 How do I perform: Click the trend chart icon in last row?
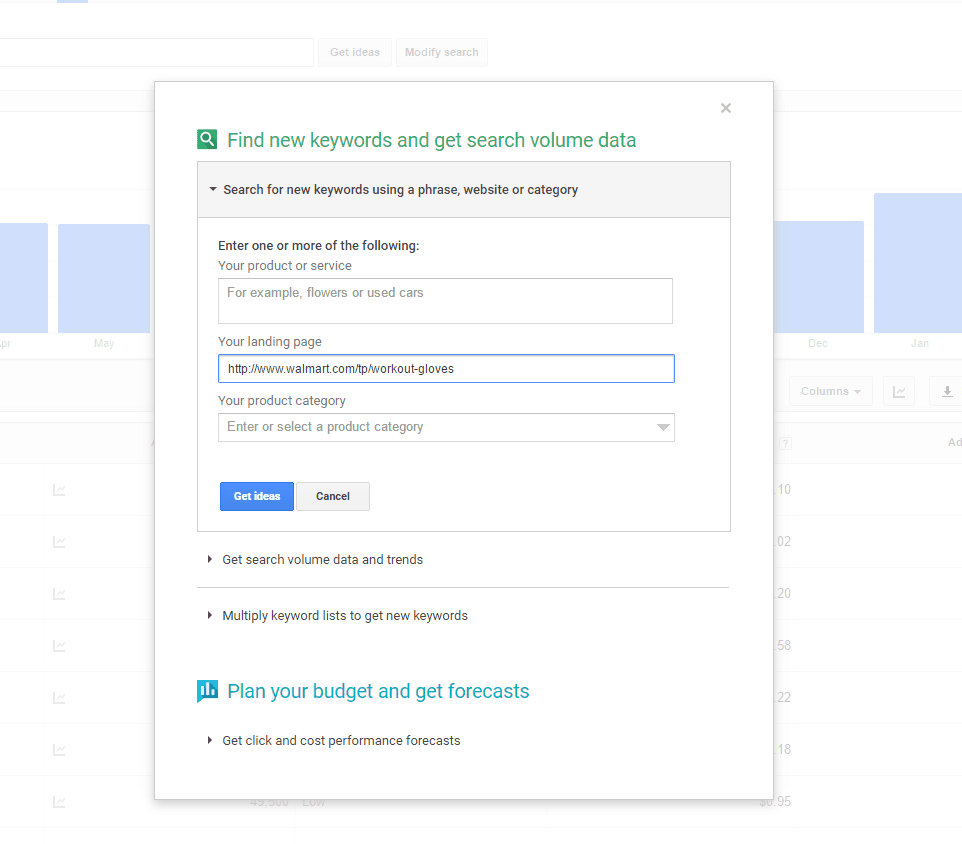[x=60, y=802]
